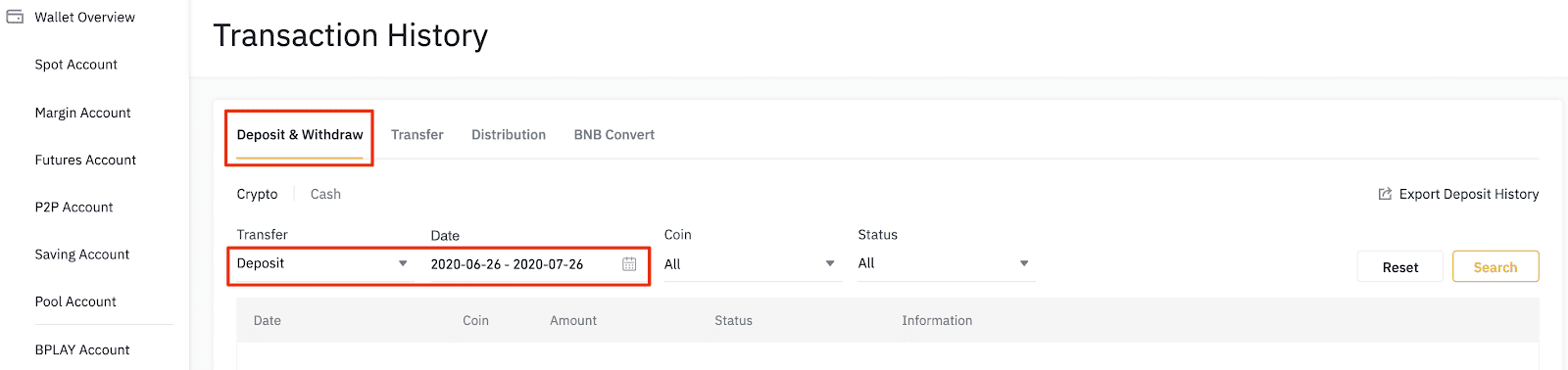The image size is (1568, 370).
Task: Select the Crypto sub-tab
Action: coord(257,194)
